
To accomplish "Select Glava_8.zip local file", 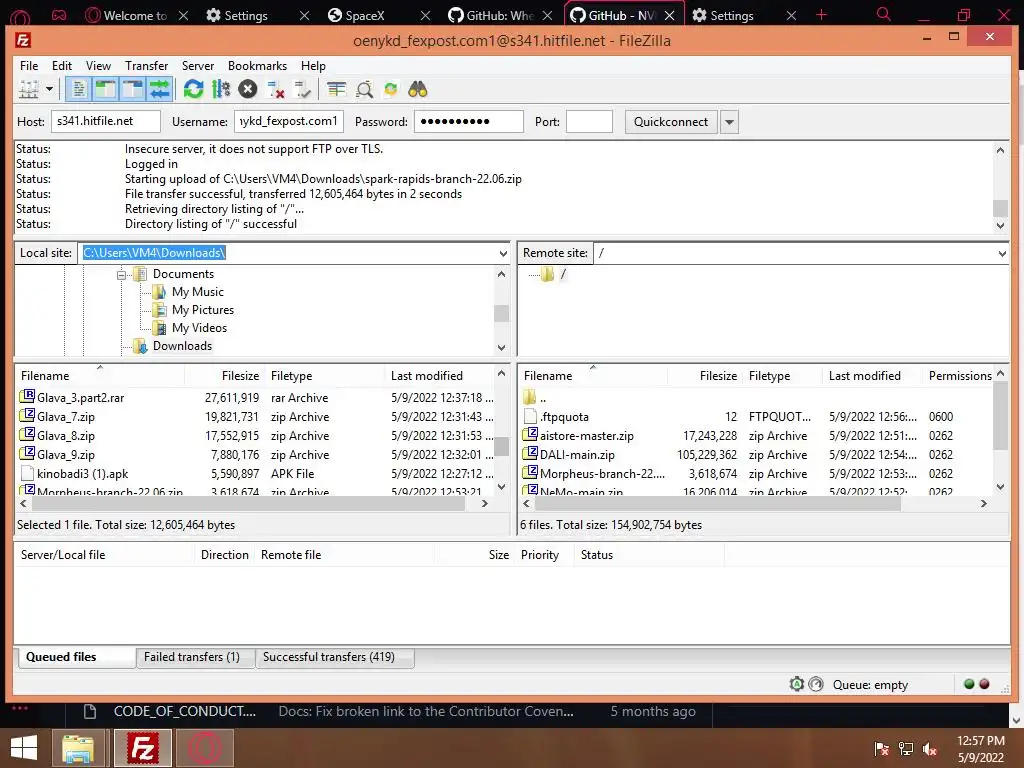I will [65, 436].
